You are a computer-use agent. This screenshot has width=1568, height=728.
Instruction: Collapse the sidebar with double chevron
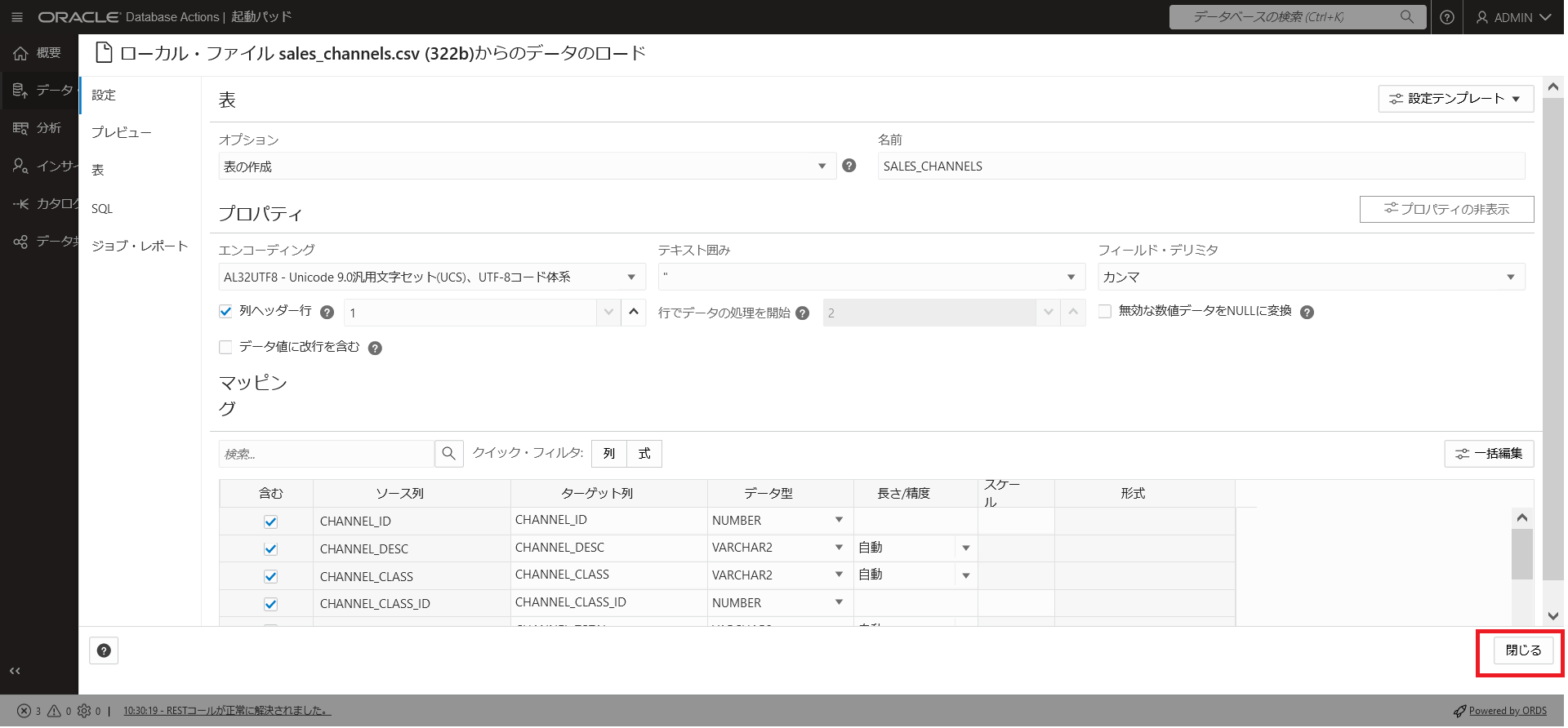coord(15,671)
